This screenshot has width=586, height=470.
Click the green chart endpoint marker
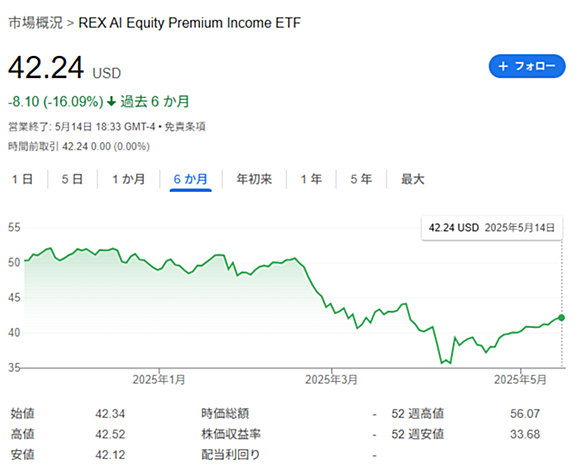coord(561,318)
